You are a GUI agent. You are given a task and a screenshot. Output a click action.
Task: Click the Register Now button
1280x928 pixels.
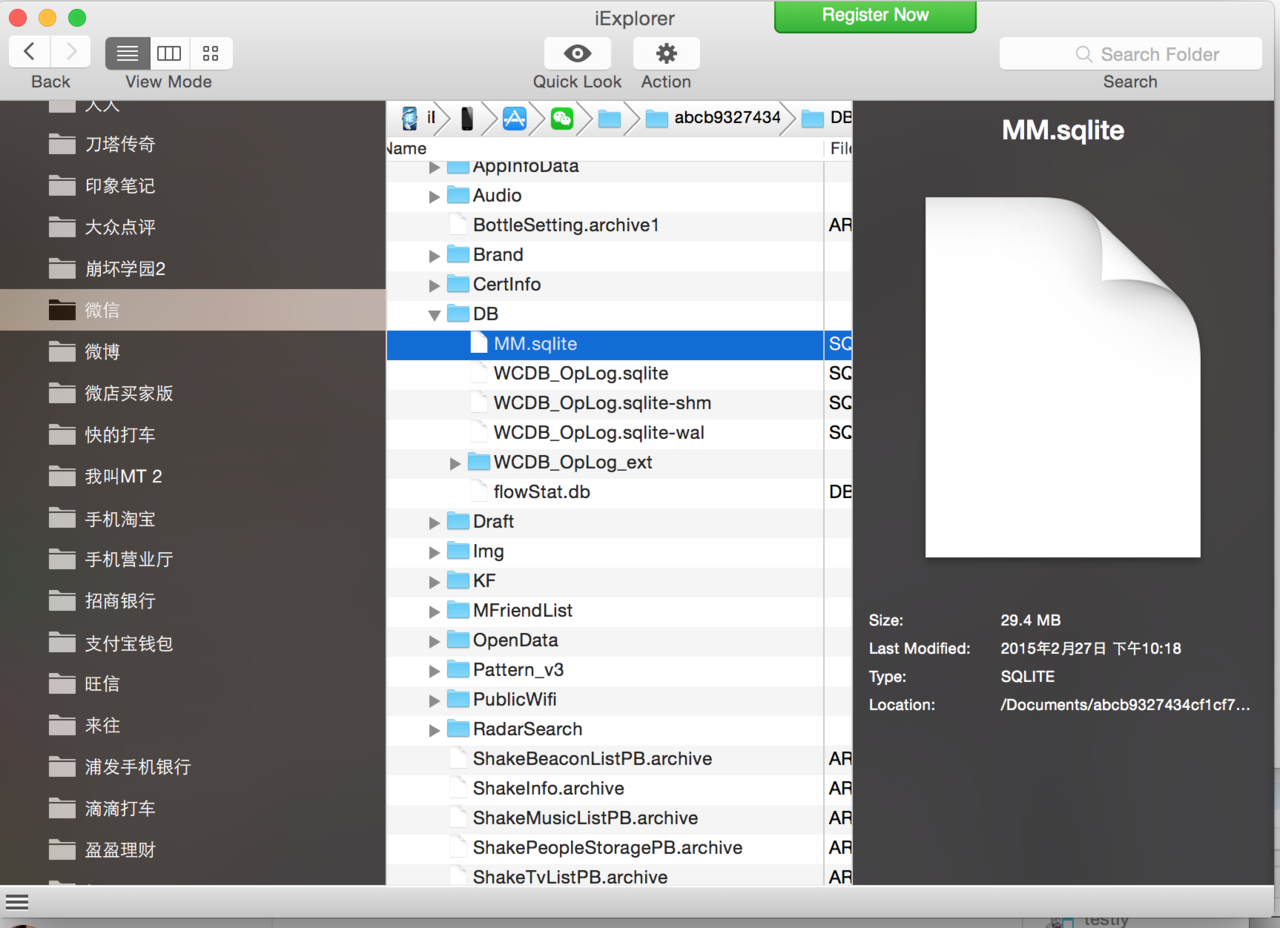pyautogui.click(x=875, y=16)
